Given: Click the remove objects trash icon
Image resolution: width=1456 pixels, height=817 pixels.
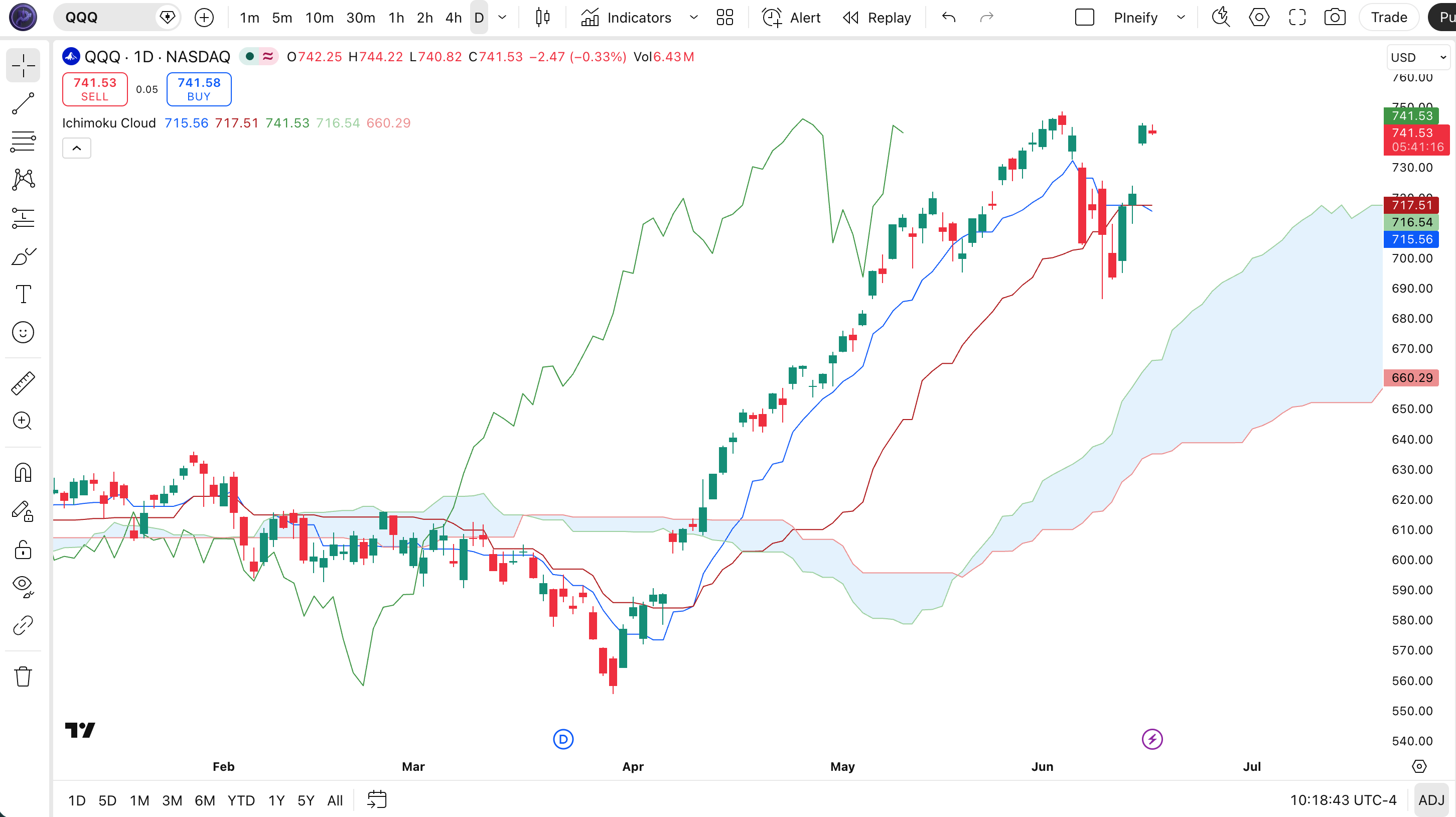Looking at the screenshot, I should pos(23,676).
